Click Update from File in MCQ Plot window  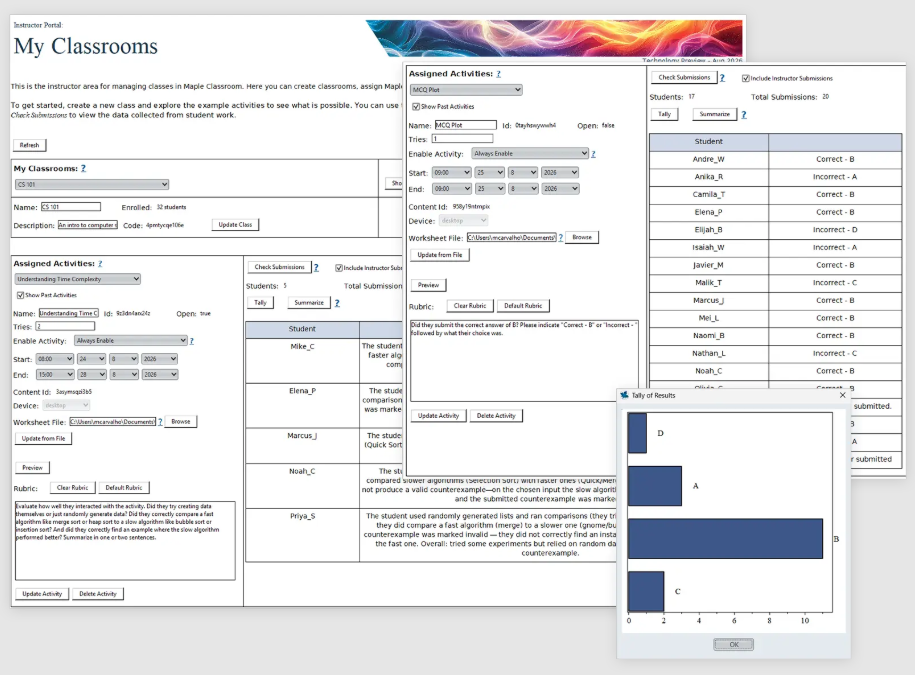440,255
